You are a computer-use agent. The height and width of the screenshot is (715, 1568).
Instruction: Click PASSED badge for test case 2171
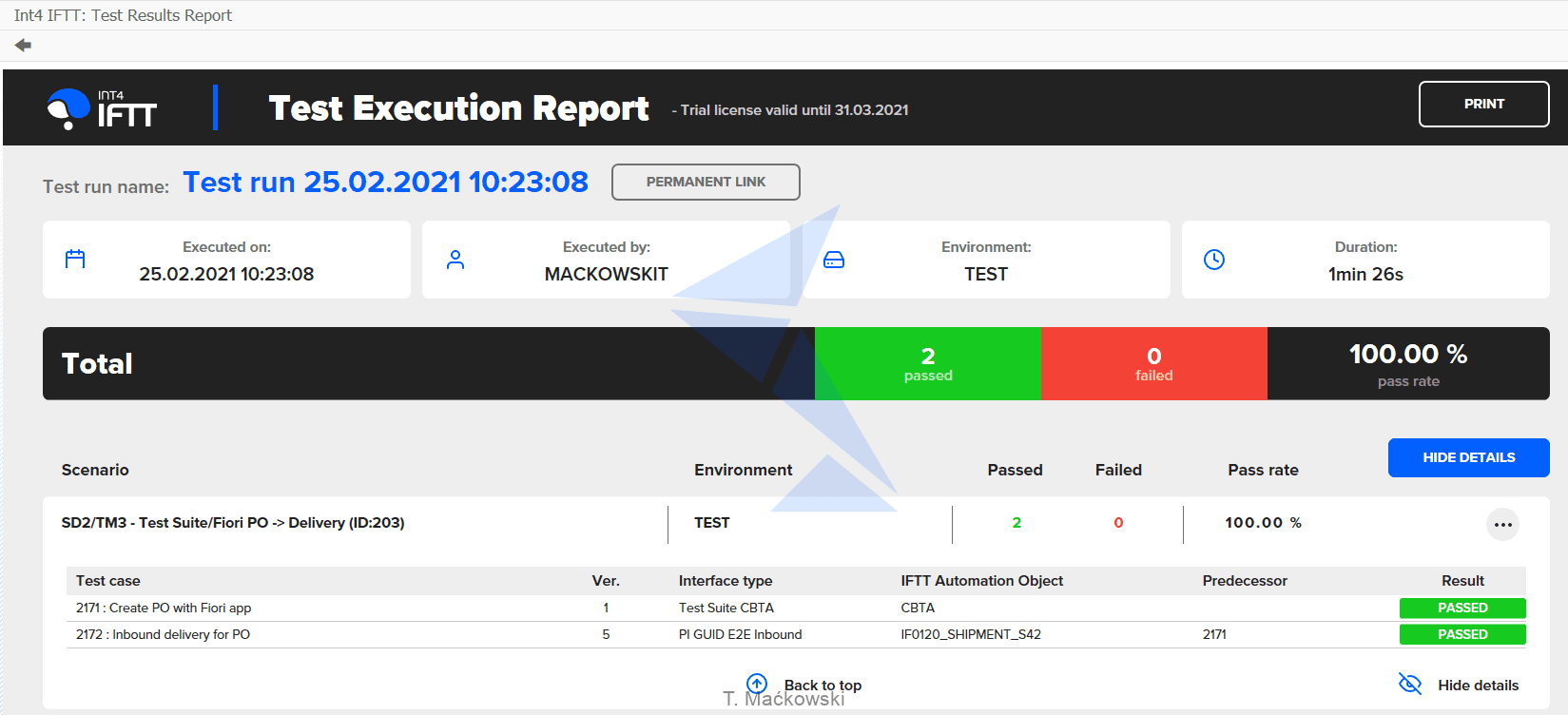pyautogui.click(x=1462, y=608)
